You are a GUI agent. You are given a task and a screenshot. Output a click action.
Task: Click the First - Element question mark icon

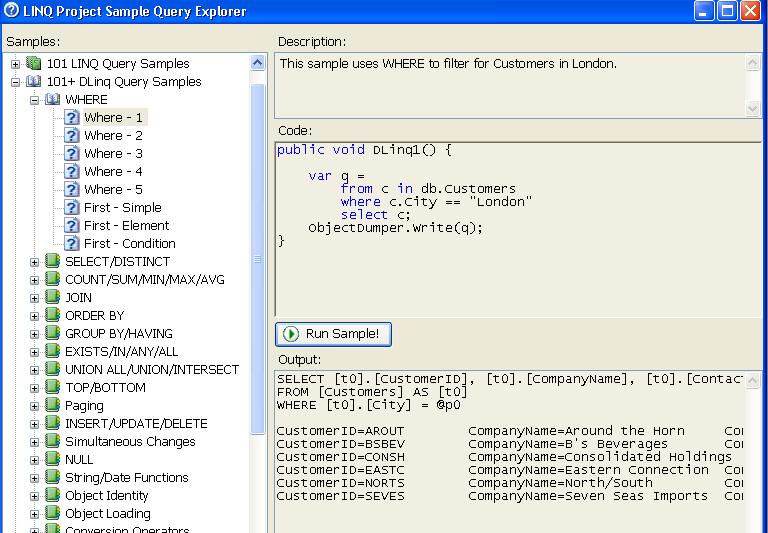click(x=72, y=225)
